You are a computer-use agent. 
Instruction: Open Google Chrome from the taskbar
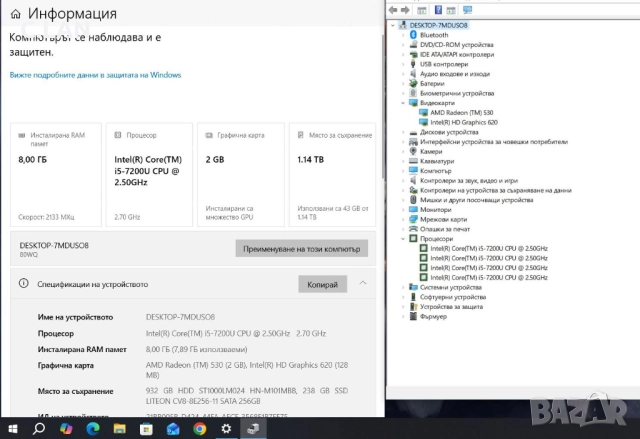tap(200, 428)
